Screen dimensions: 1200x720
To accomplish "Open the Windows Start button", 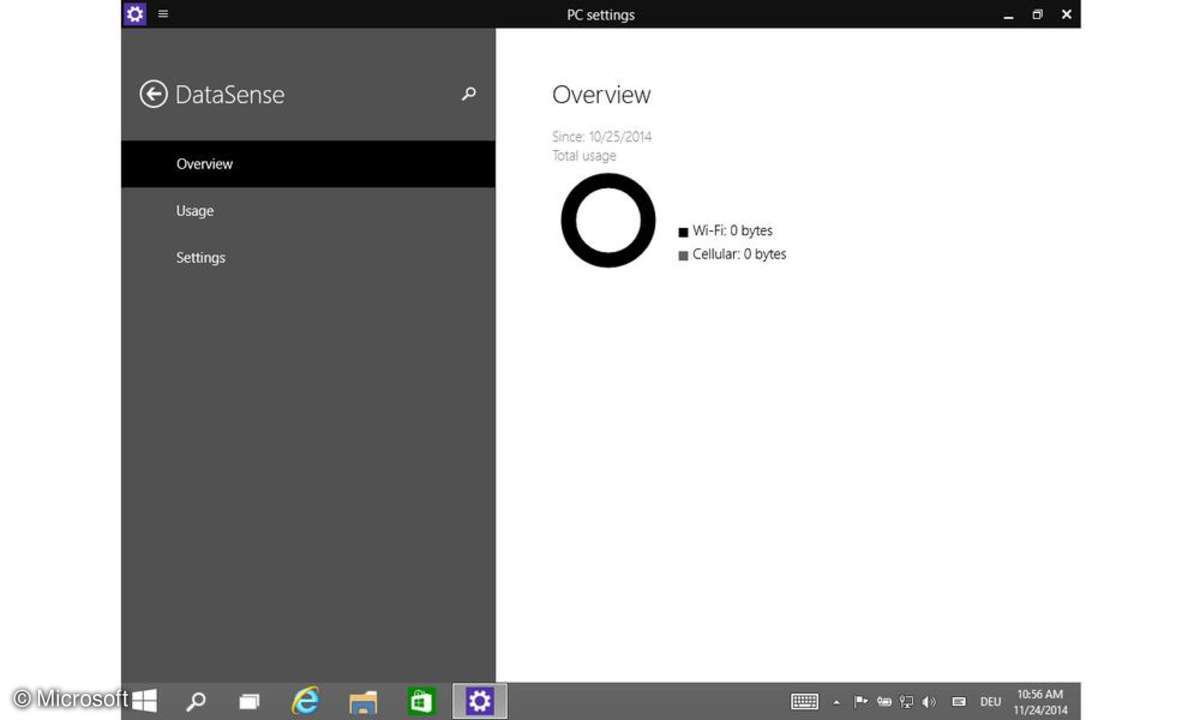I will coord(144,701).
